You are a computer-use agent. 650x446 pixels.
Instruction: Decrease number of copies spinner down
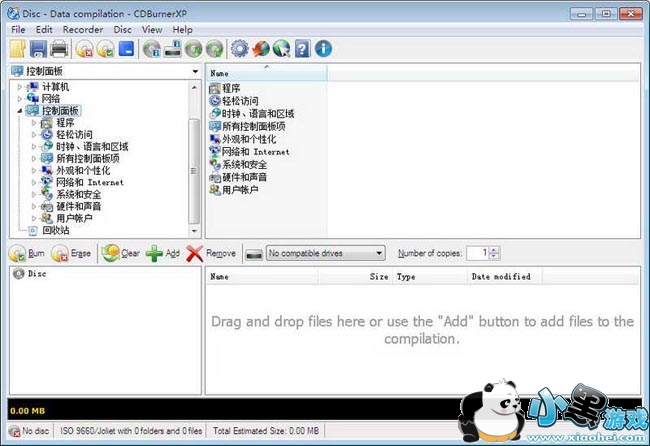(x=494, y=257)
